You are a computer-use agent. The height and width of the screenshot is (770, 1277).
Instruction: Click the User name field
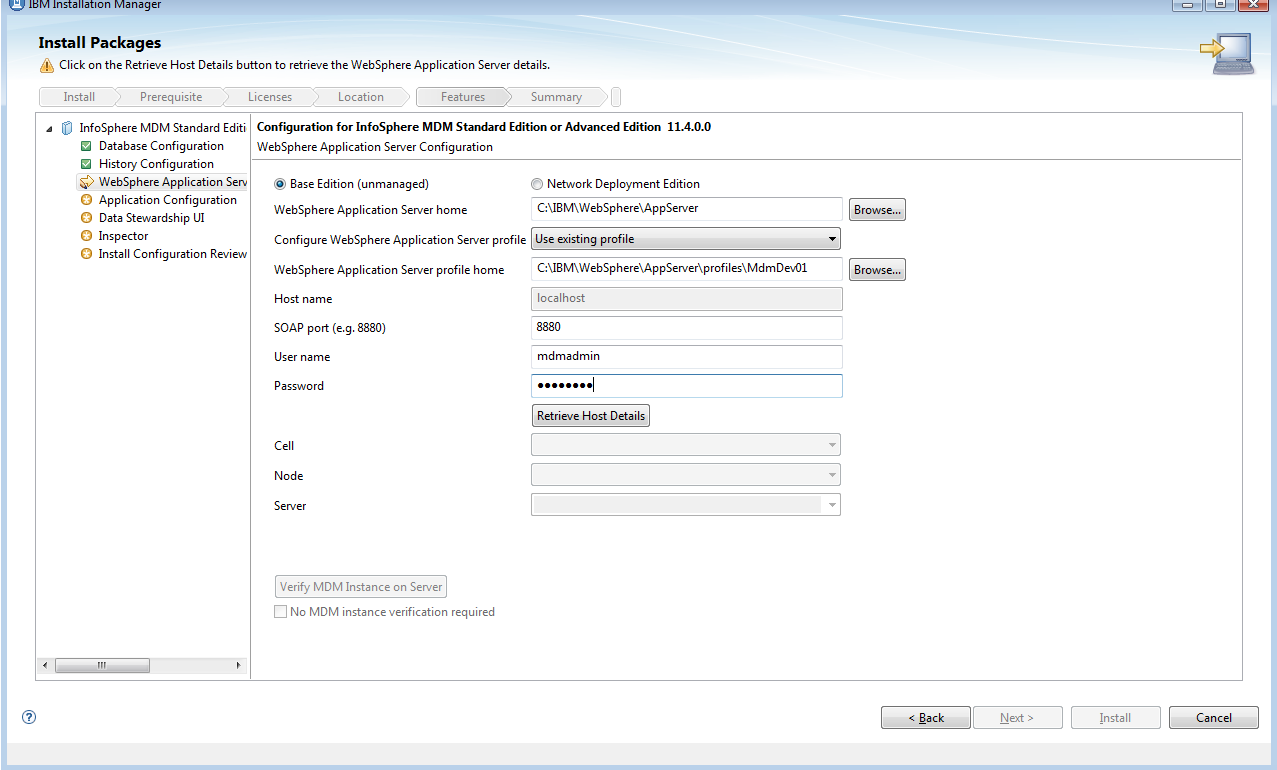pos(687,357)
